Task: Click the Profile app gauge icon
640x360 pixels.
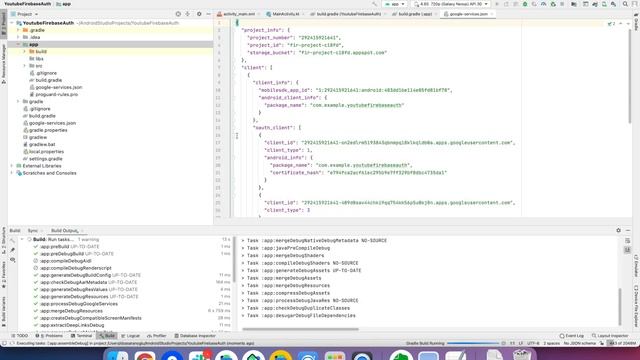Action: [544, 4]
